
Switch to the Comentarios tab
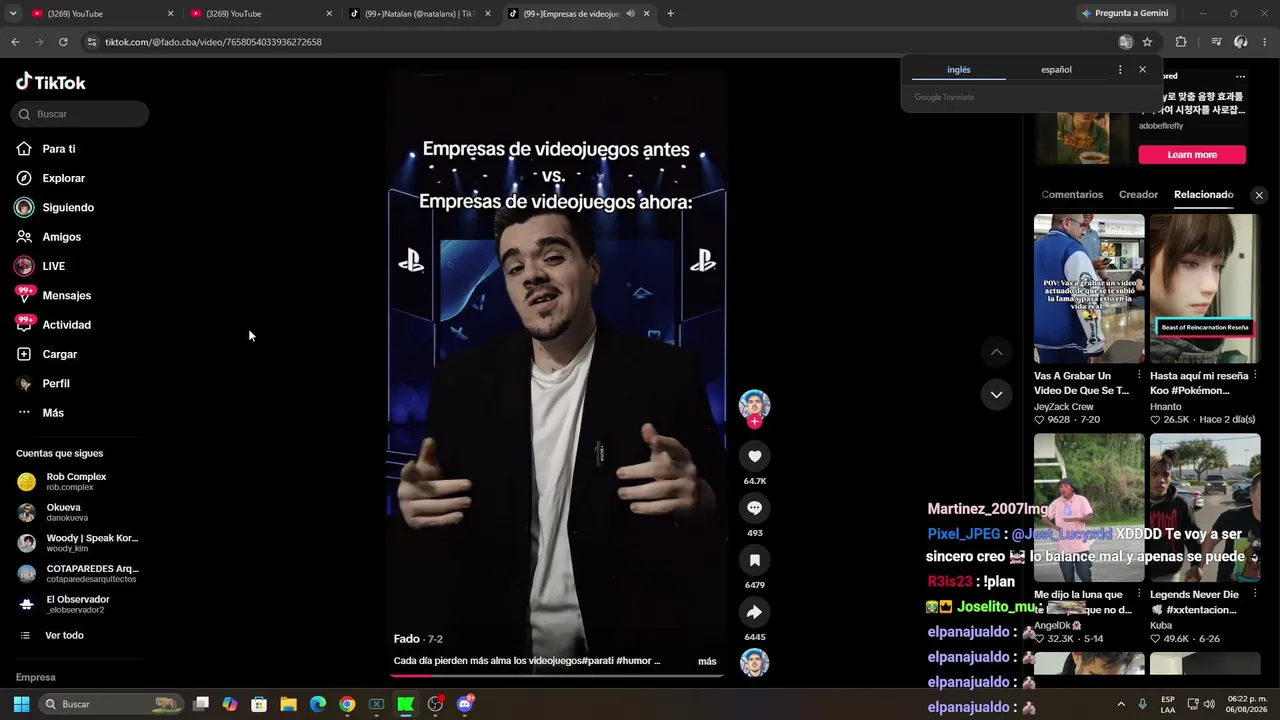(x=1072, y=195)
